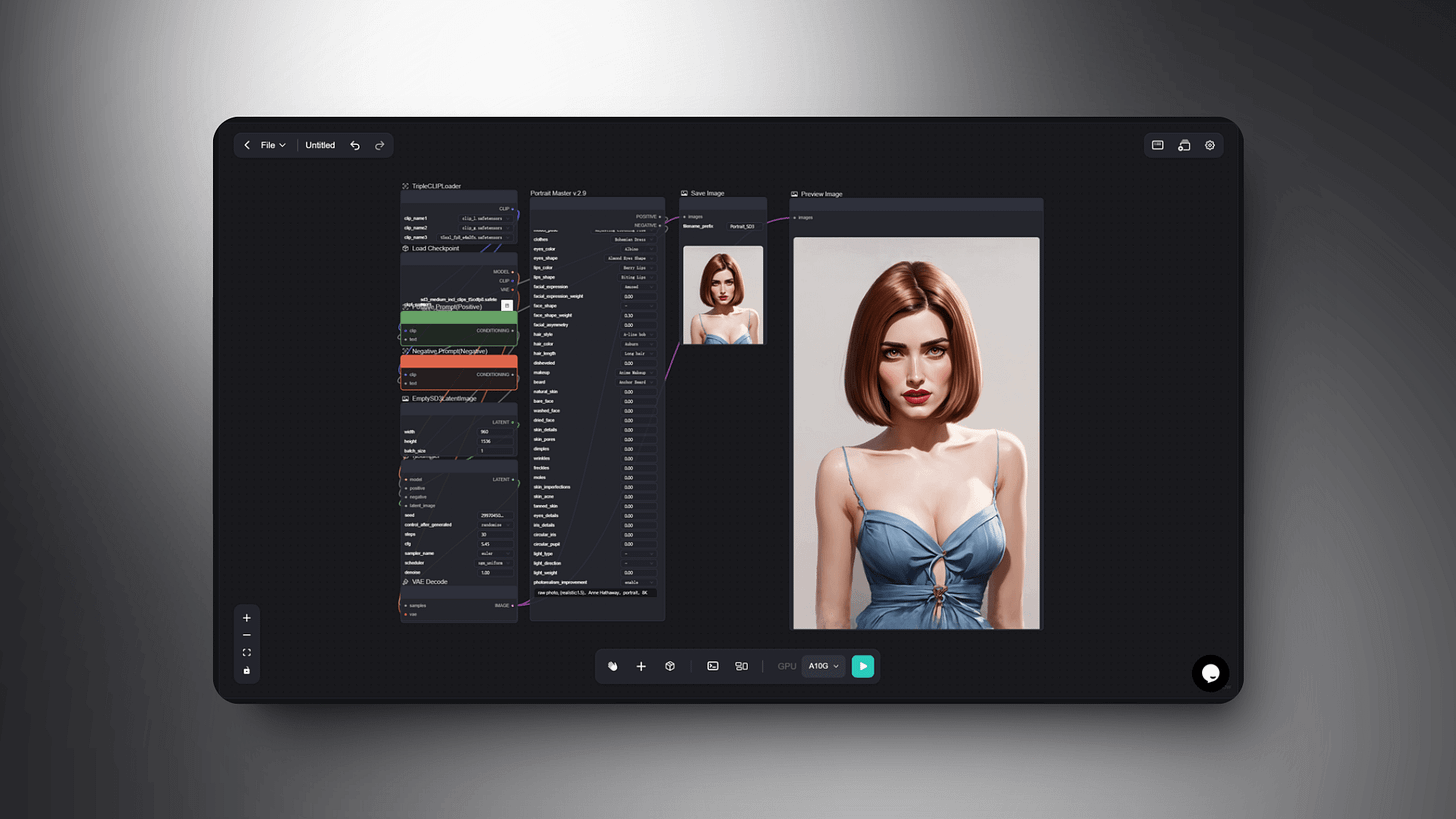The width and height of the screenshot is (1456, 819).
Task: Open eyes_color Albino dropdown
Action: [637, 249]
